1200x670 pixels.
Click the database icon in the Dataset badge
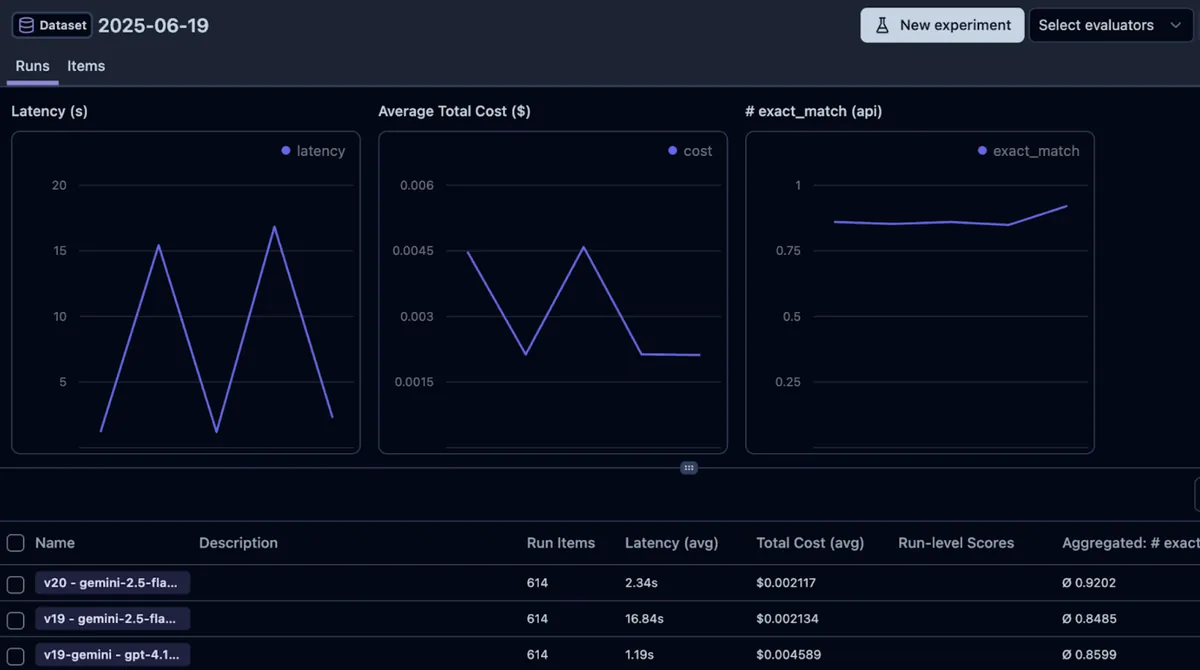pos(26,26)
